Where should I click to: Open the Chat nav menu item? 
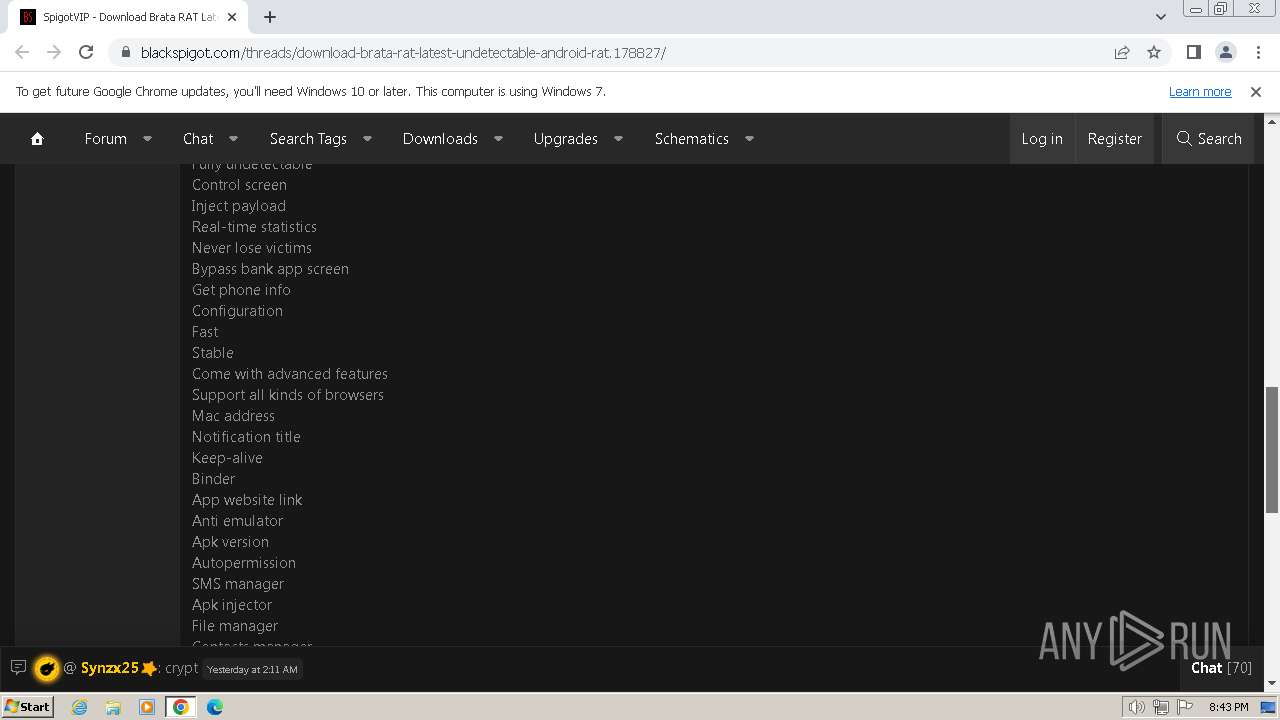coord(198,139)
